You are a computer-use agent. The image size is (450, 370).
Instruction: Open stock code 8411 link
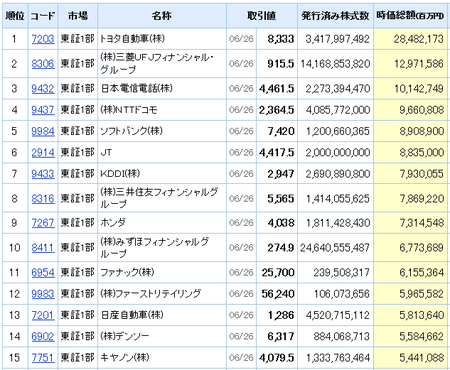click(x=43, y=247)
